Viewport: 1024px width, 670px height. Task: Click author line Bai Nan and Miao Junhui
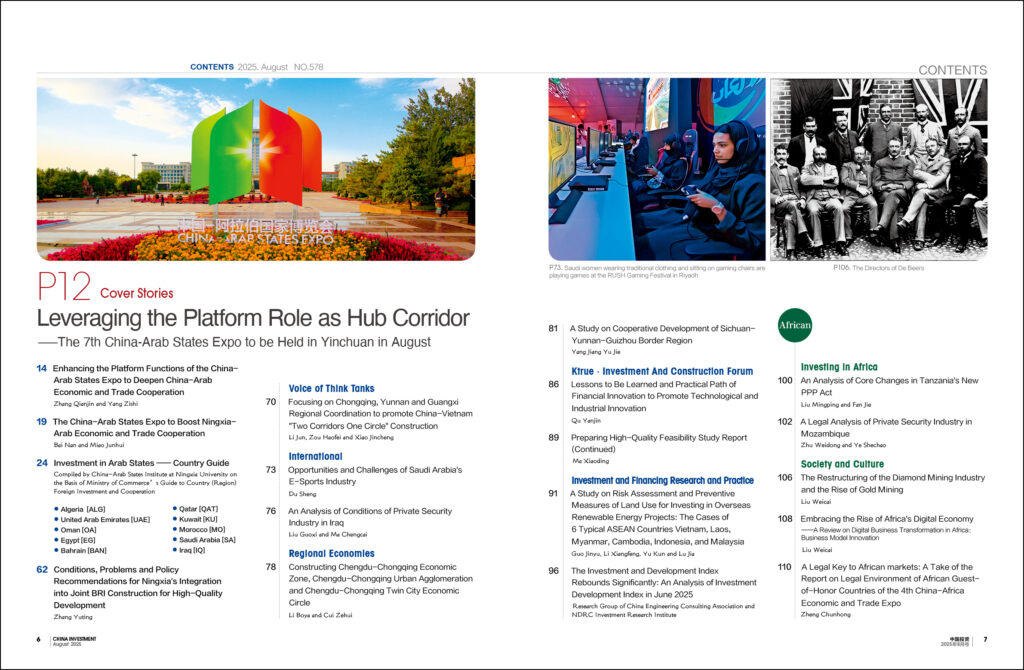(89, 445)
